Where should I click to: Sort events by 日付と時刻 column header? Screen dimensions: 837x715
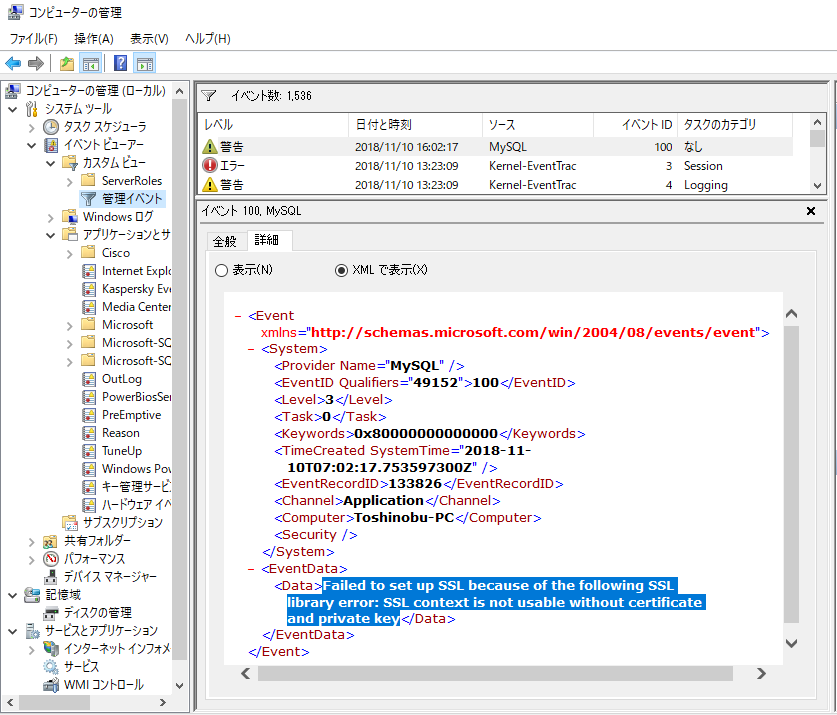(415, 124)
